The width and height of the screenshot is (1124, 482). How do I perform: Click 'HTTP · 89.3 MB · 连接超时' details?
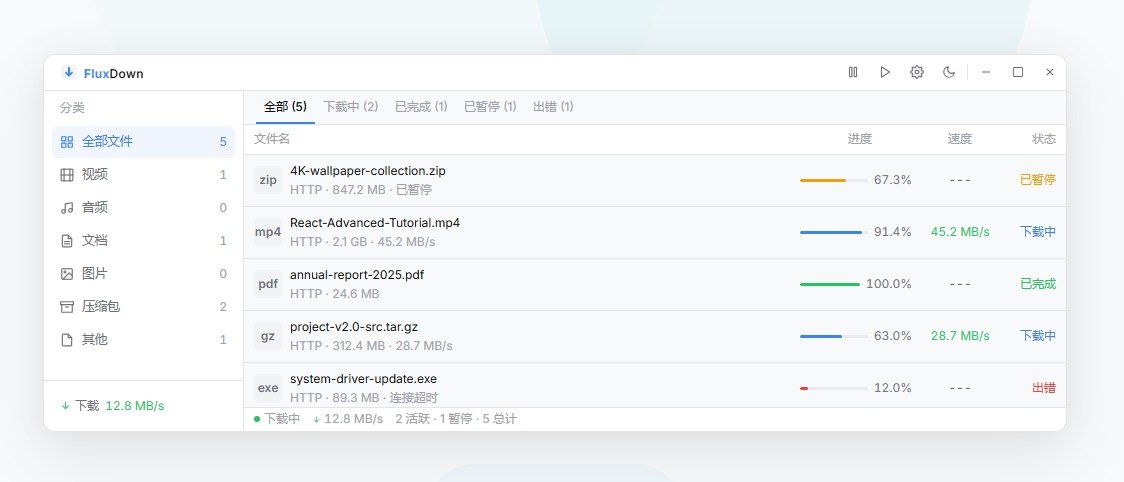[x=364, y=397]
